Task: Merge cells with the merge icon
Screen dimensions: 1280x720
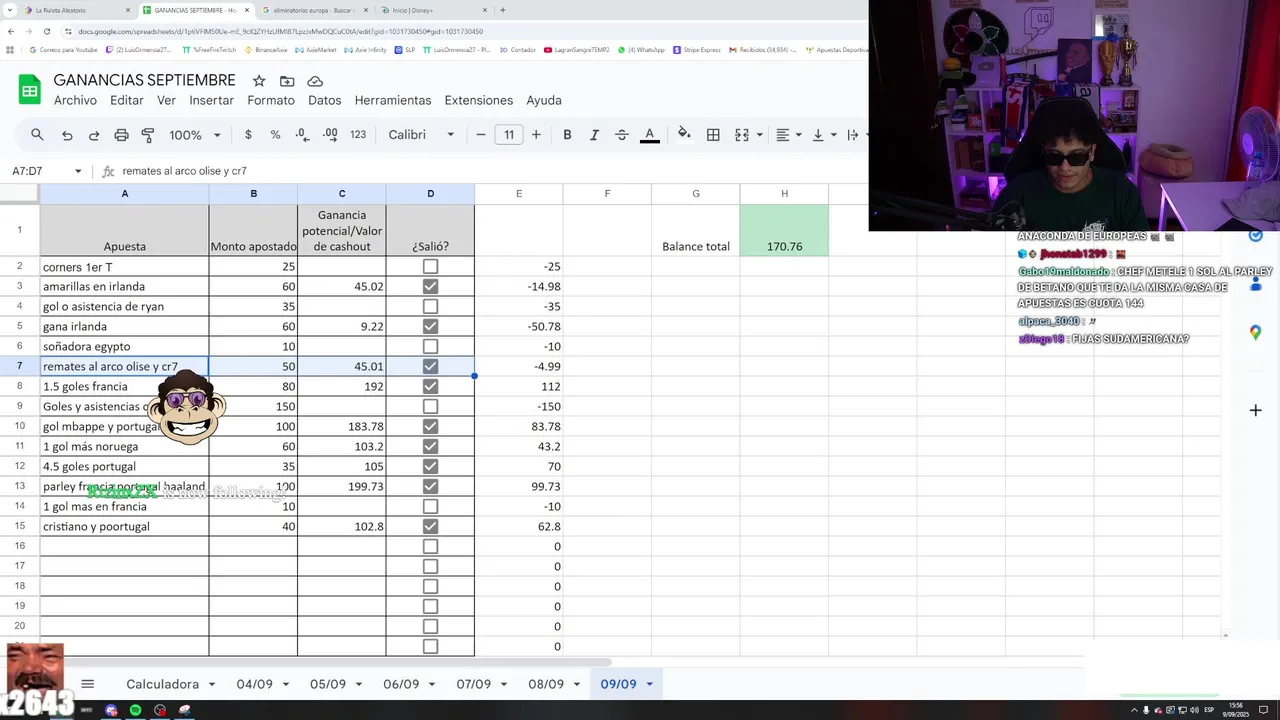Action: 742,135
